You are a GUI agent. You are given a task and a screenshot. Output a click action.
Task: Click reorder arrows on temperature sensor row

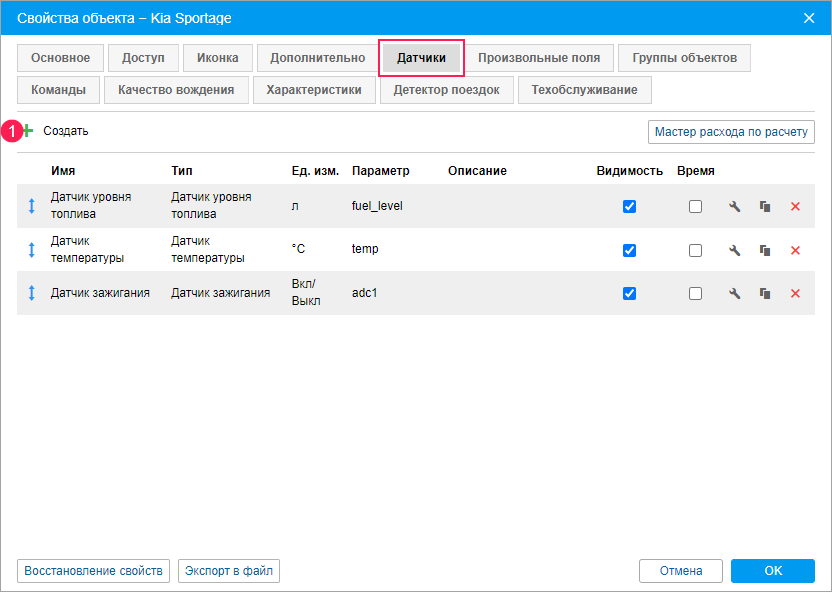[x=31, y=249]
